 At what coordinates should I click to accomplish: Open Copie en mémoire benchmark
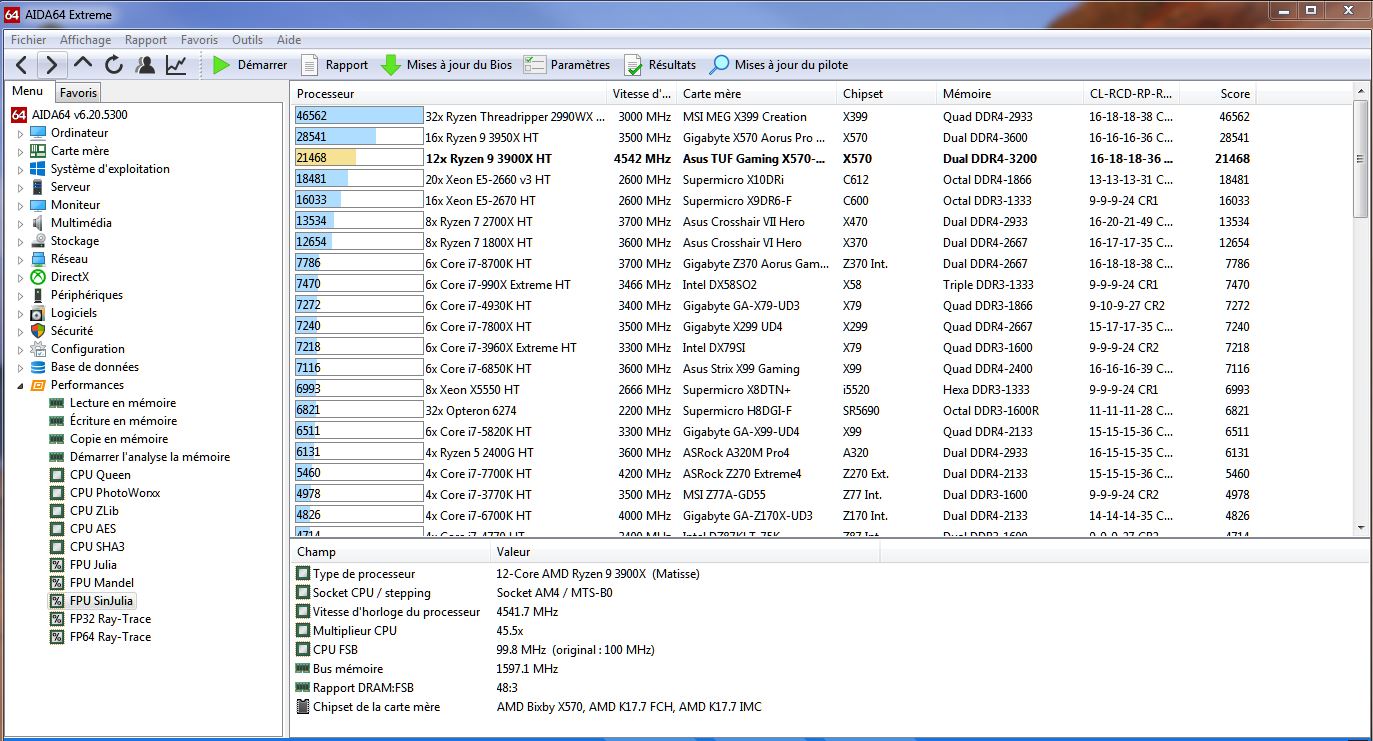click(x=119, y=439)
